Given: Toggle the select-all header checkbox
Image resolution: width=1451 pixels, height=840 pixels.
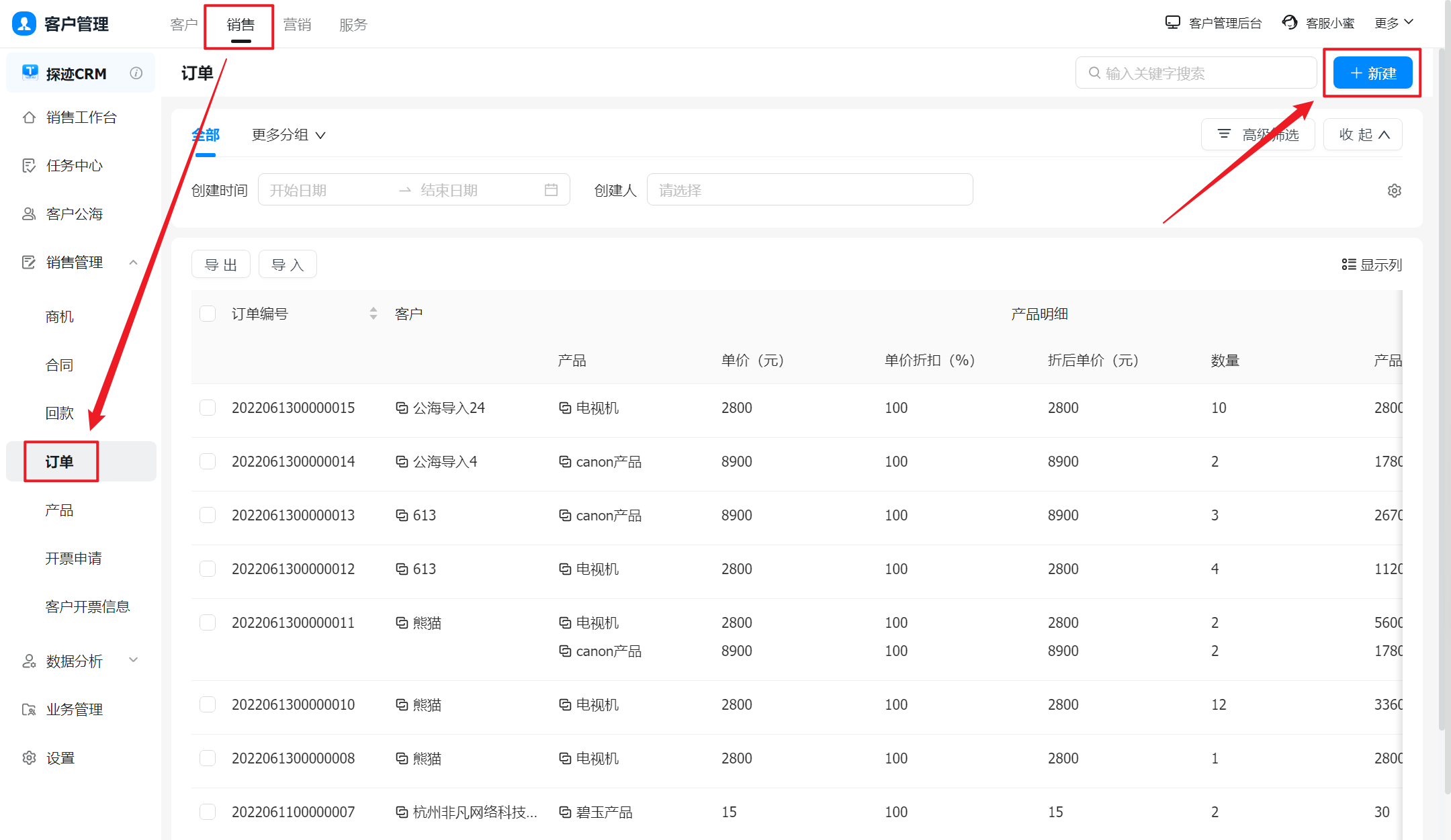Looking at the screenshot, I should pos(208,314).
